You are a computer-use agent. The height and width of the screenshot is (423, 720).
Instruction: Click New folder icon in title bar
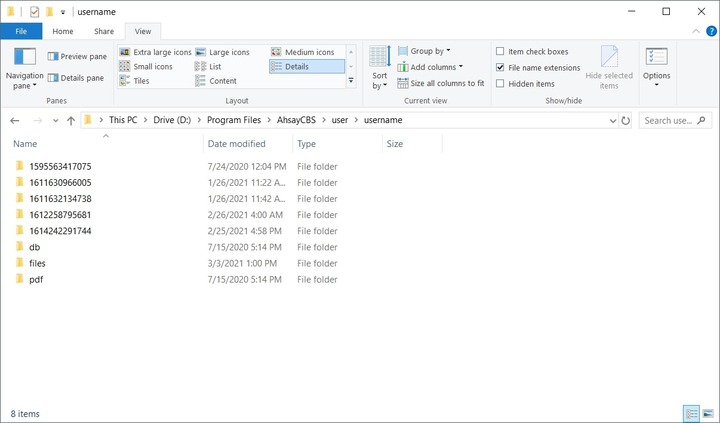pos(50,12)
